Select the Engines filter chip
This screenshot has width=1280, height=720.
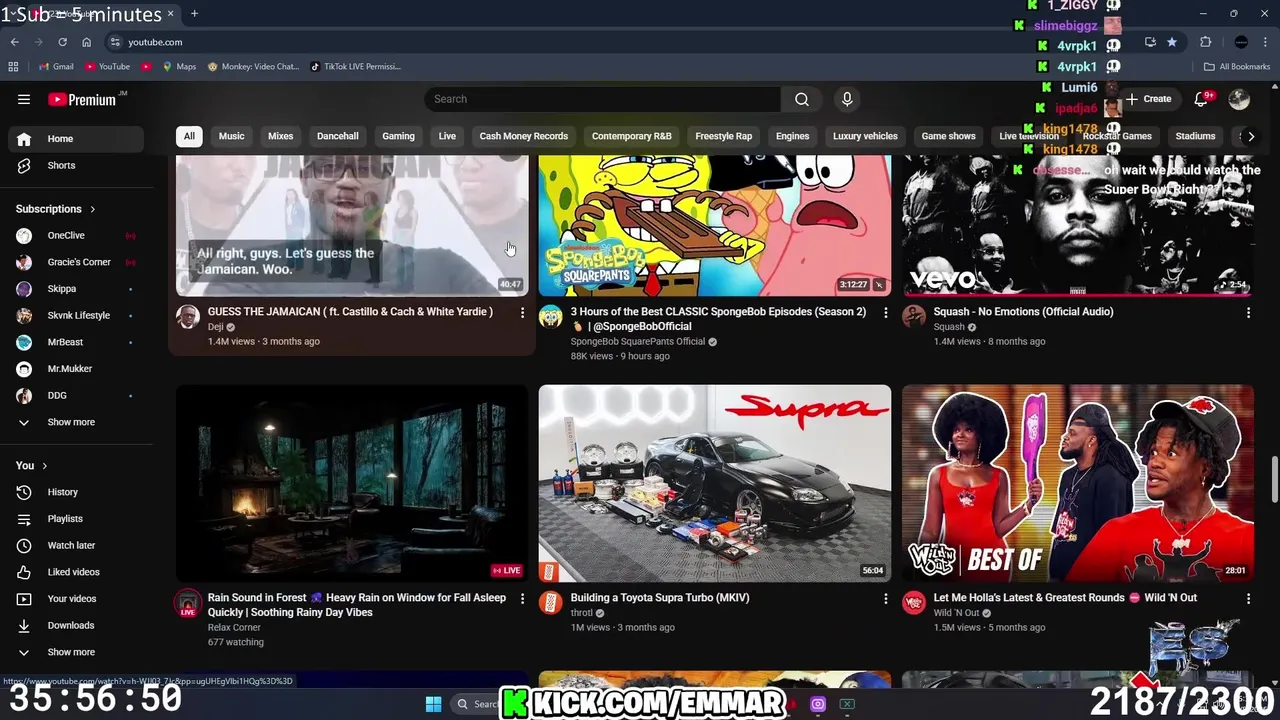click(x=793, y=136)
